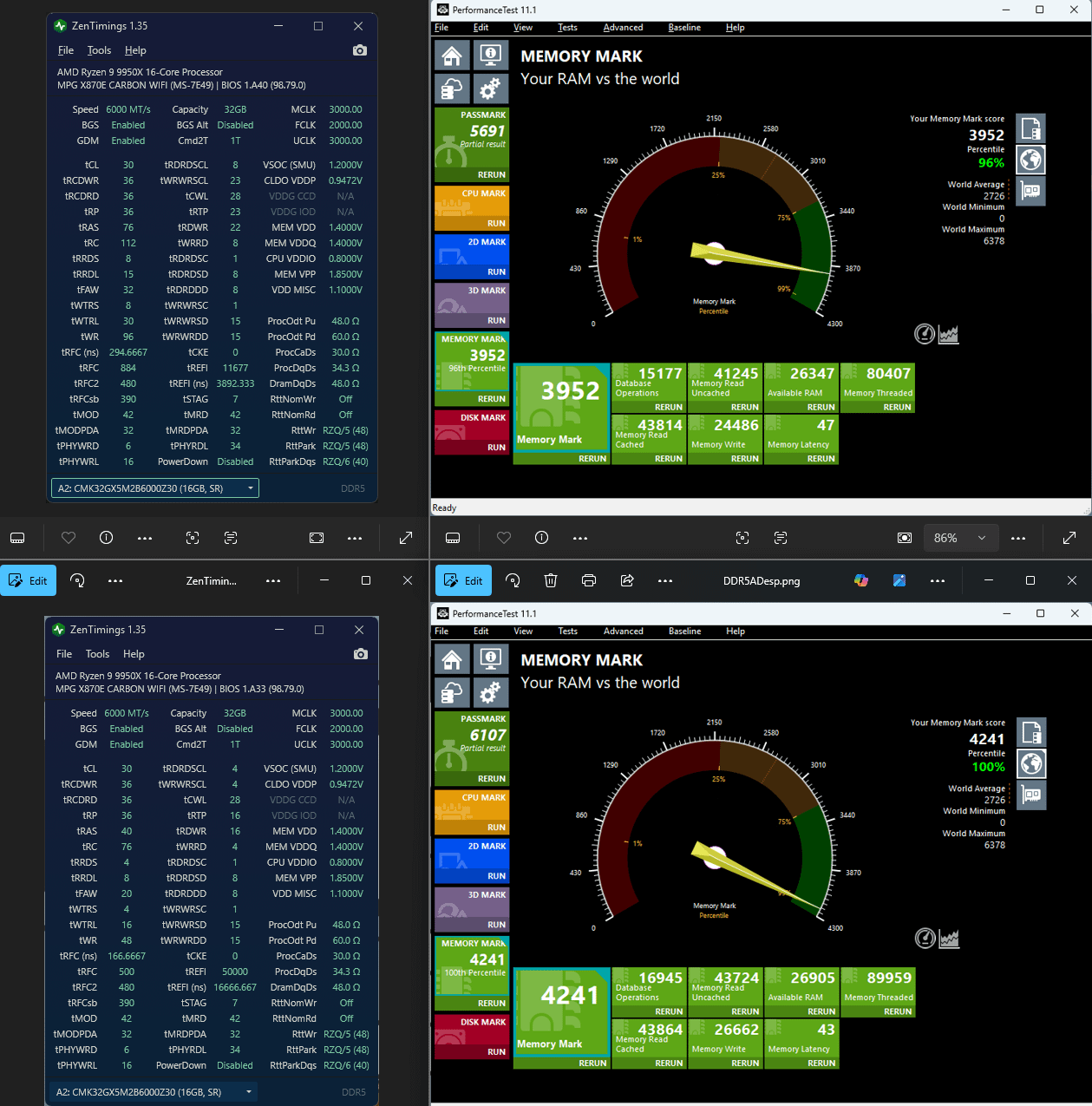Open the three-dot menu right of the ZenTimin... title
1092x1106 pixels.
tap(273, 580)
